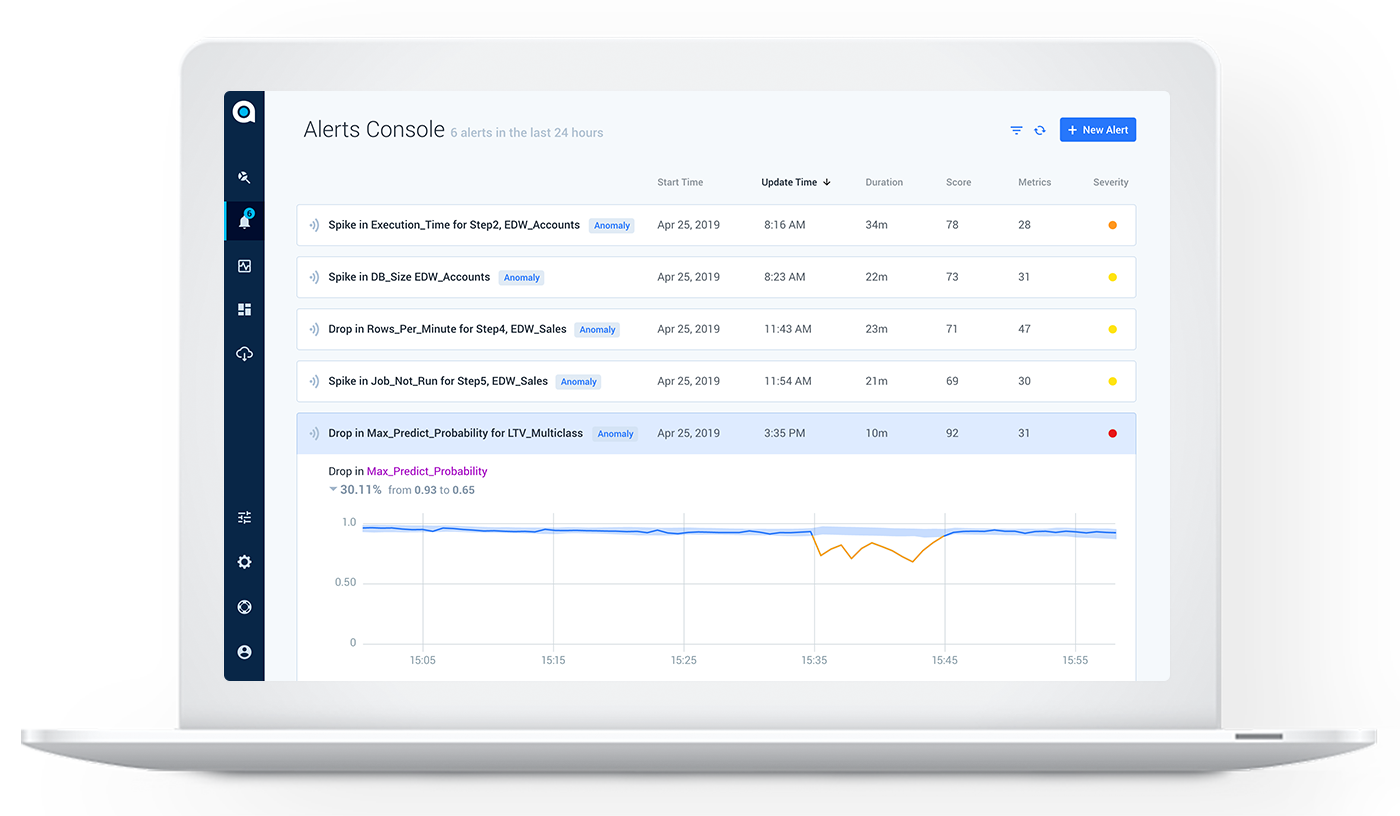Screen dimensions: 1400x816
Task: Sort by Duration column
Action: click(x=884, y=182)
